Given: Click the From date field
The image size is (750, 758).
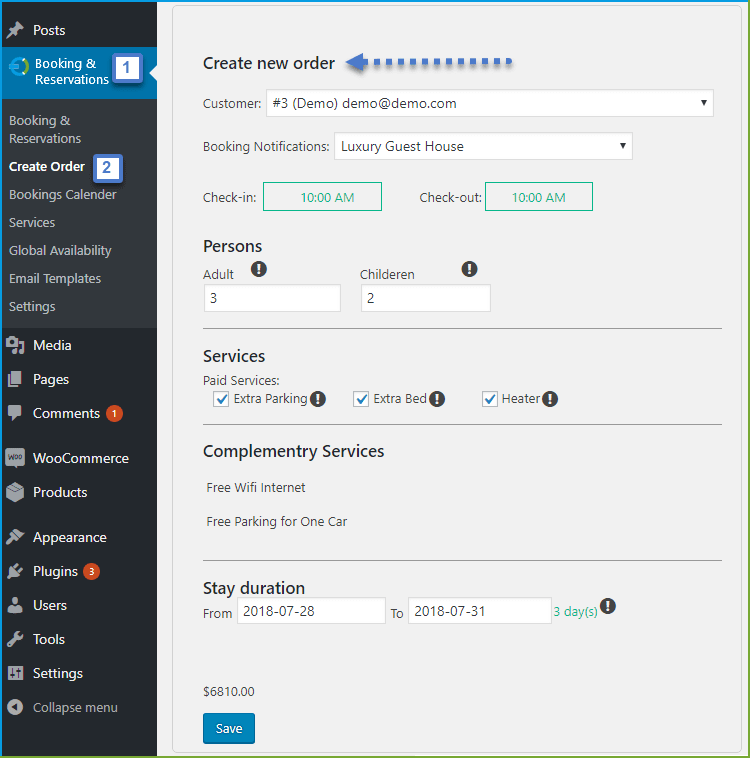Looking at the screenshot, I should click(311, 611).
